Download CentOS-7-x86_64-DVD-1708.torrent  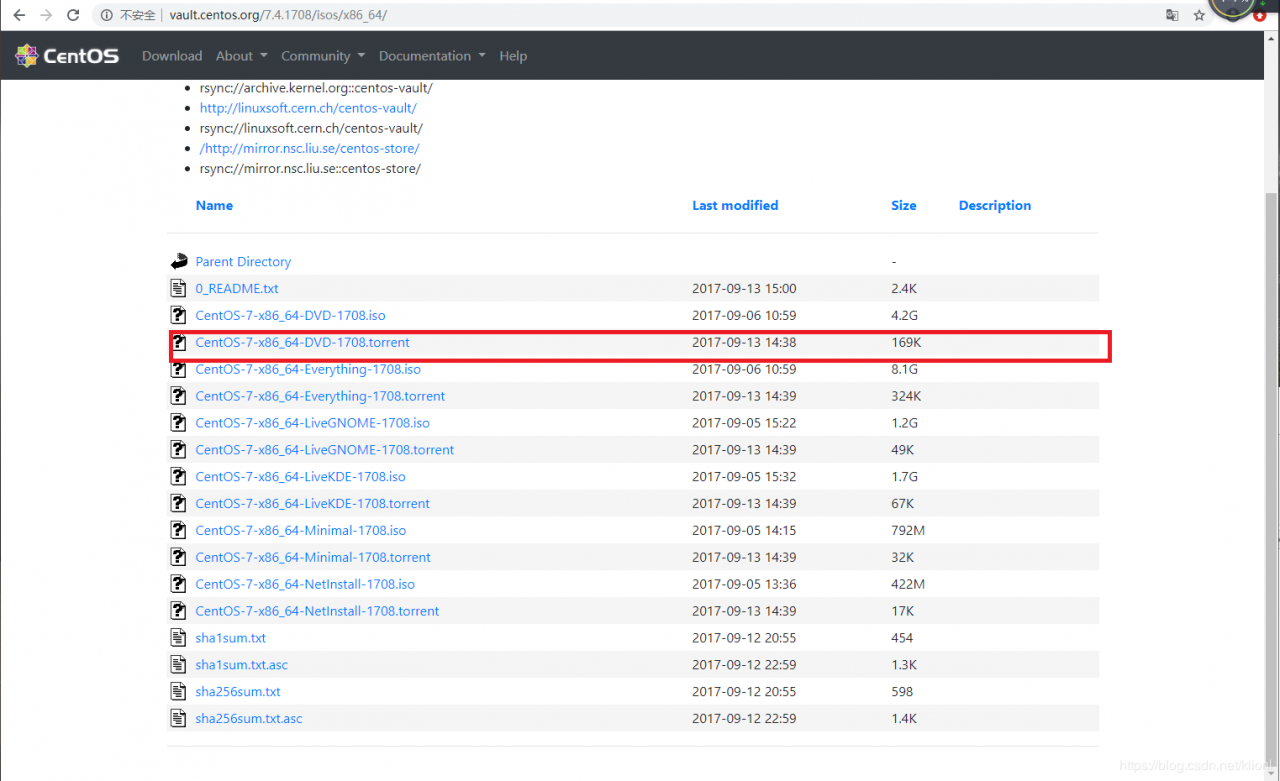coord(302,342)
